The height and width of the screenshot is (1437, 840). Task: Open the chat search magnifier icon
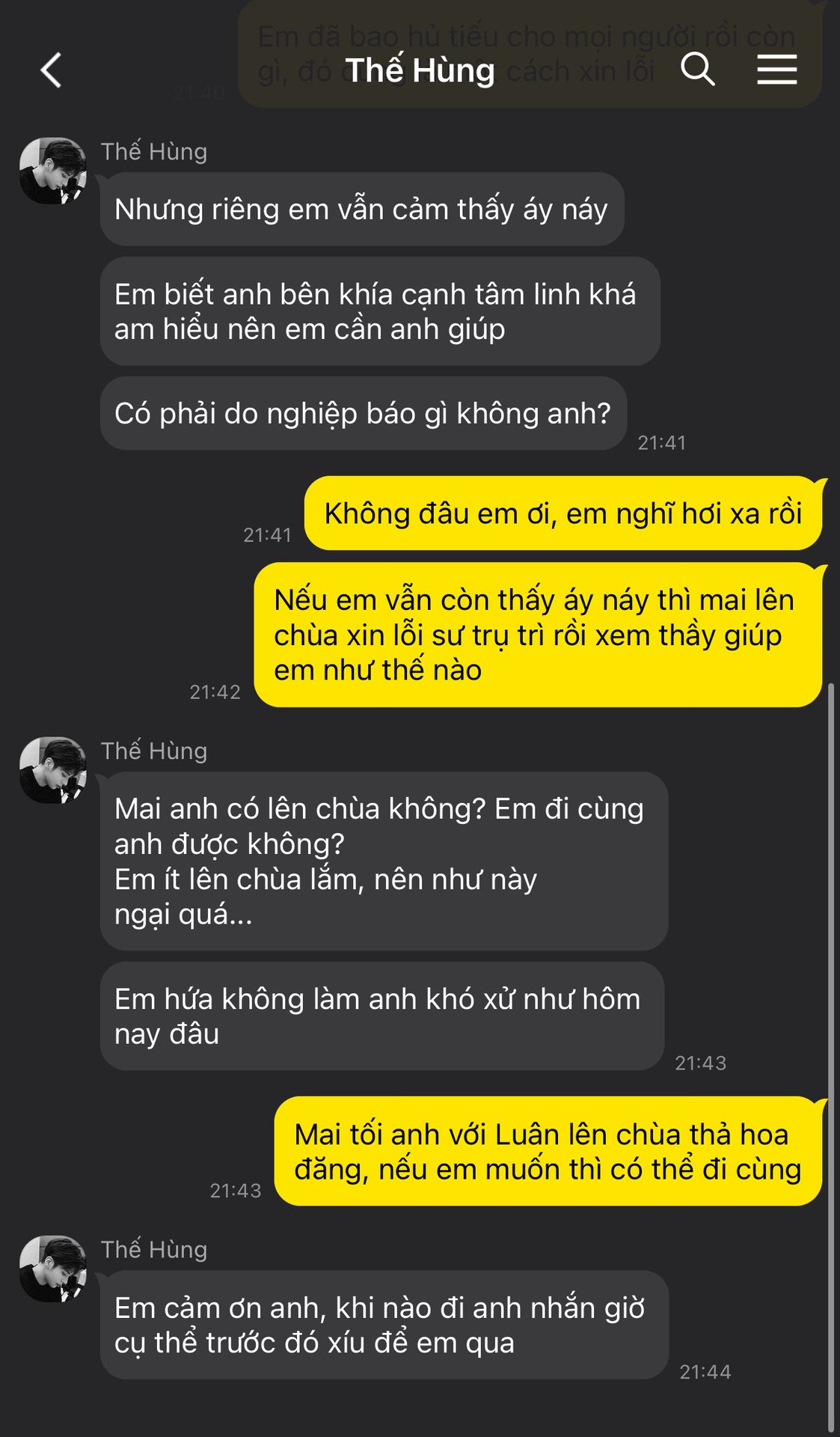tap(698, 70)
